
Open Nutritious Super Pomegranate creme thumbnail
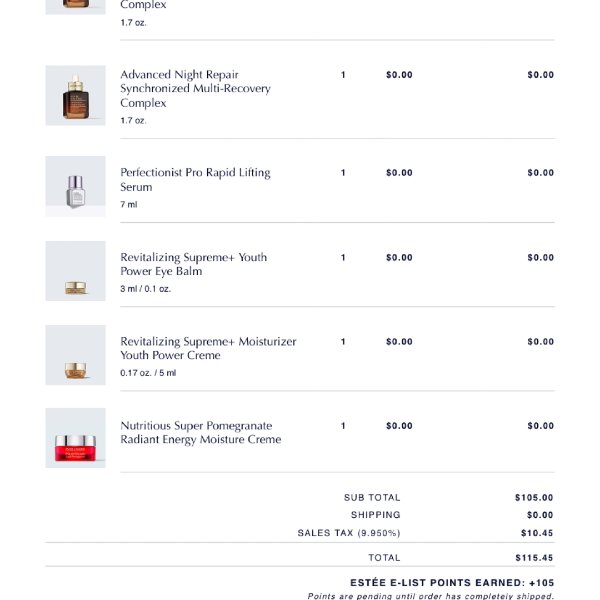pyautogui.click(x=75, y=438)
